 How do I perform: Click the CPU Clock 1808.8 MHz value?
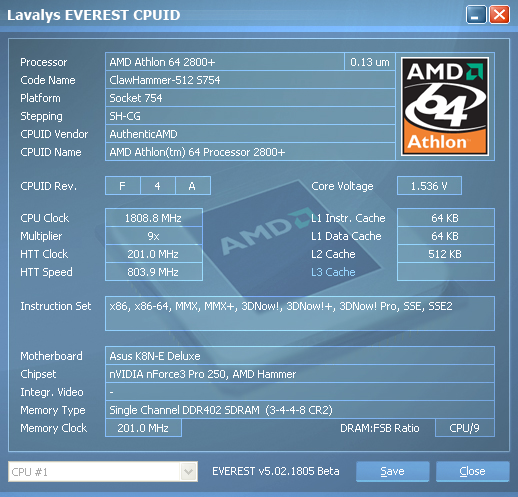154,218
